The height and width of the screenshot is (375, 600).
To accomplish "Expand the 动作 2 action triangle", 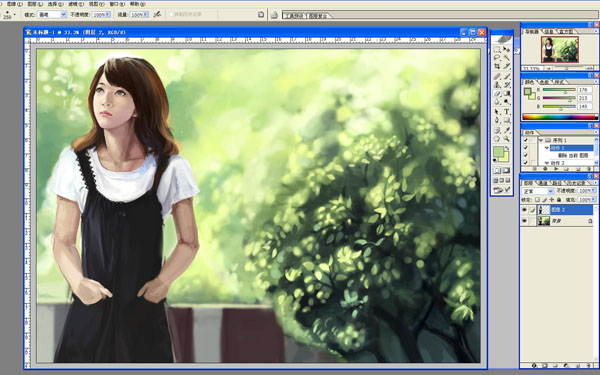I will (547, 163).
